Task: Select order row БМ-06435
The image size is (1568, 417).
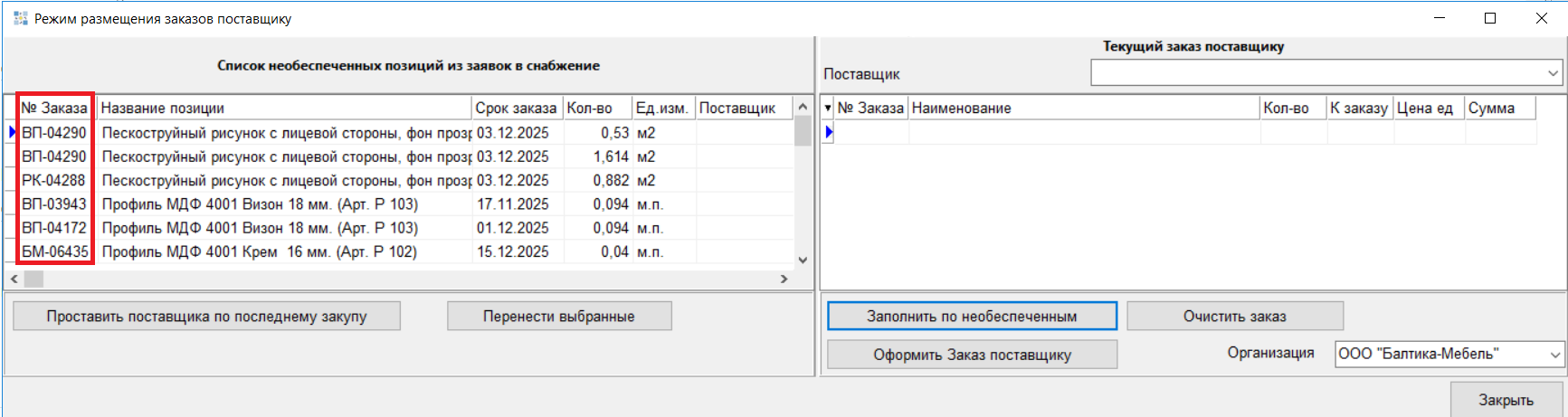Action: coord(55,252)
